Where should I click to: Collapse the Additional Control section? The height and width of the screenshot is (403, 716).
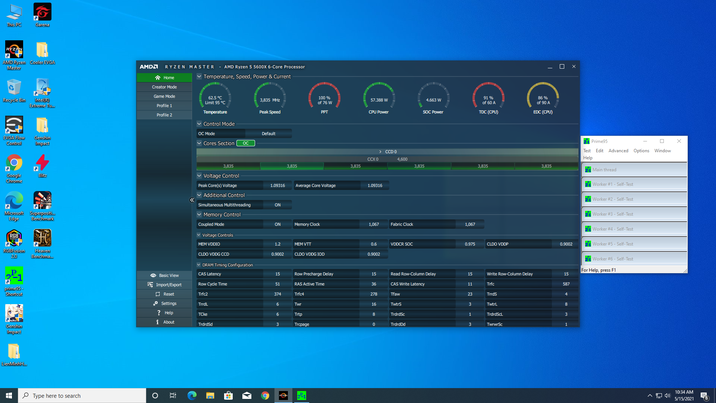coord(199,195)
